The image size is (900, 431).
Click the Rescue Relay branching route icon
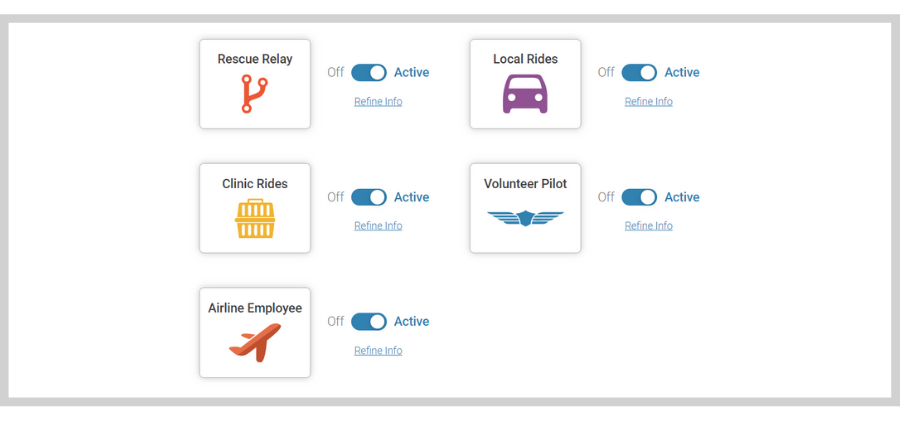[254, 94]
